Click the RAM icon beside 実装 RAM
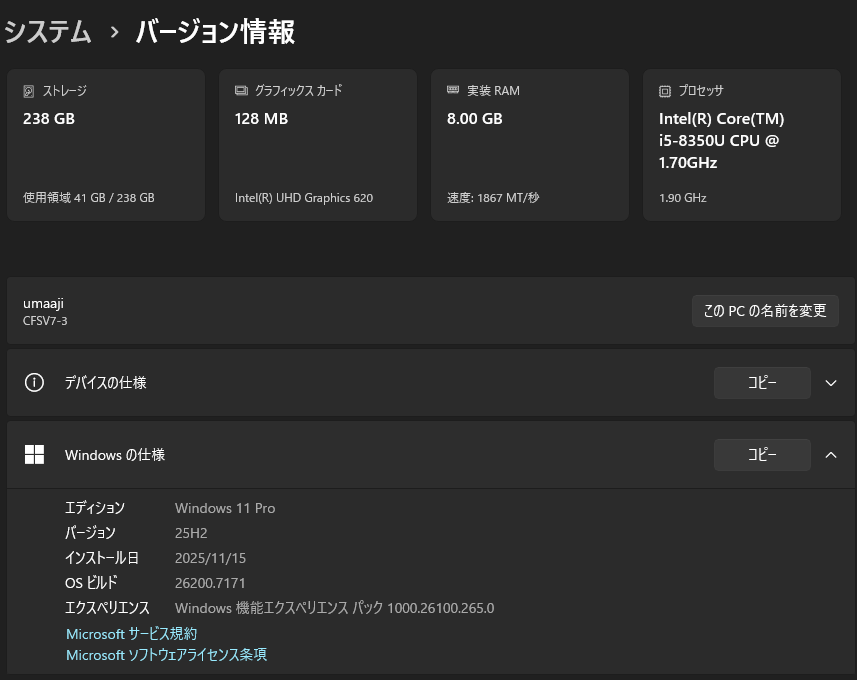 [453, 91]
